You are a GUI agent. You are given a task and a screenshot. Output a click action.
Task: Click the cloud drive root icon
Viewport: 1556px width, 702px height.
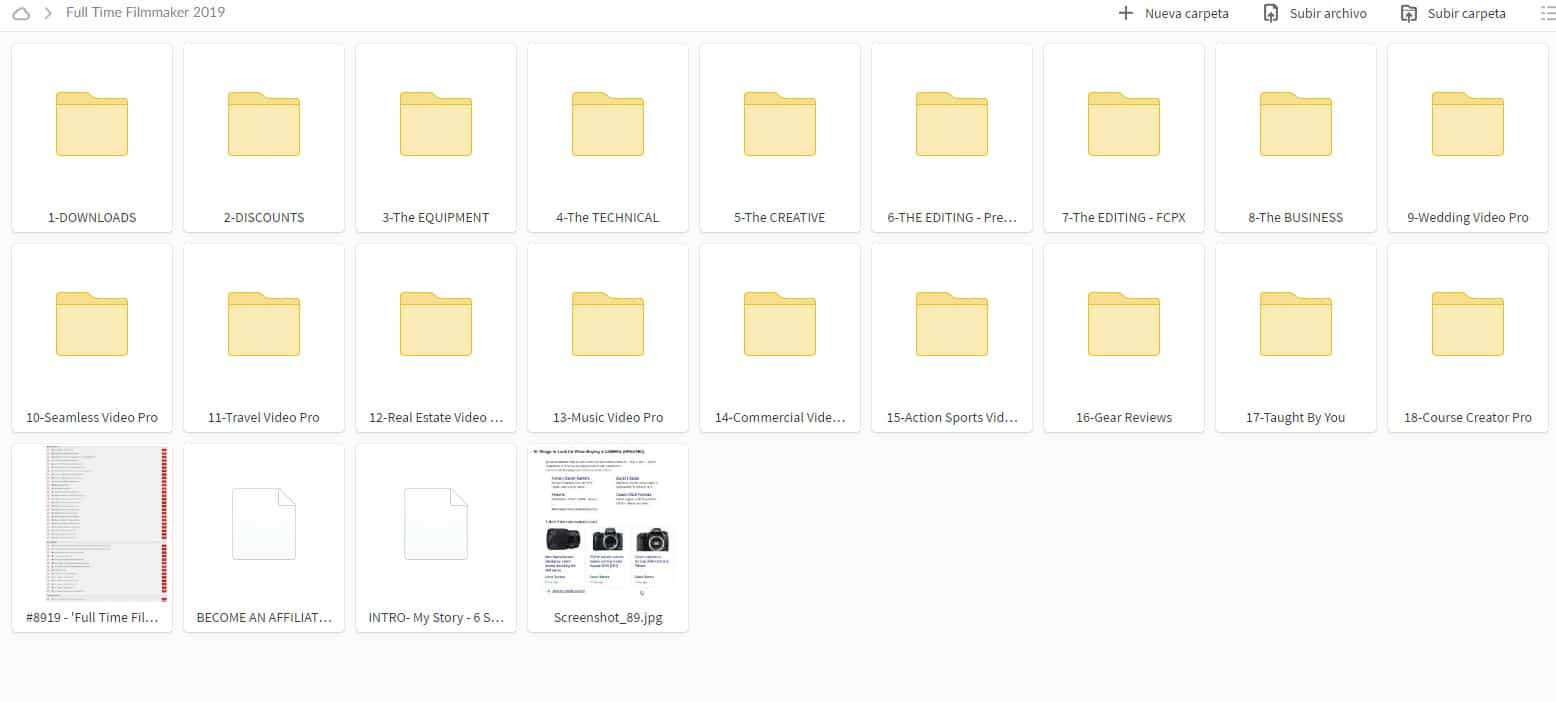(21, 13)
